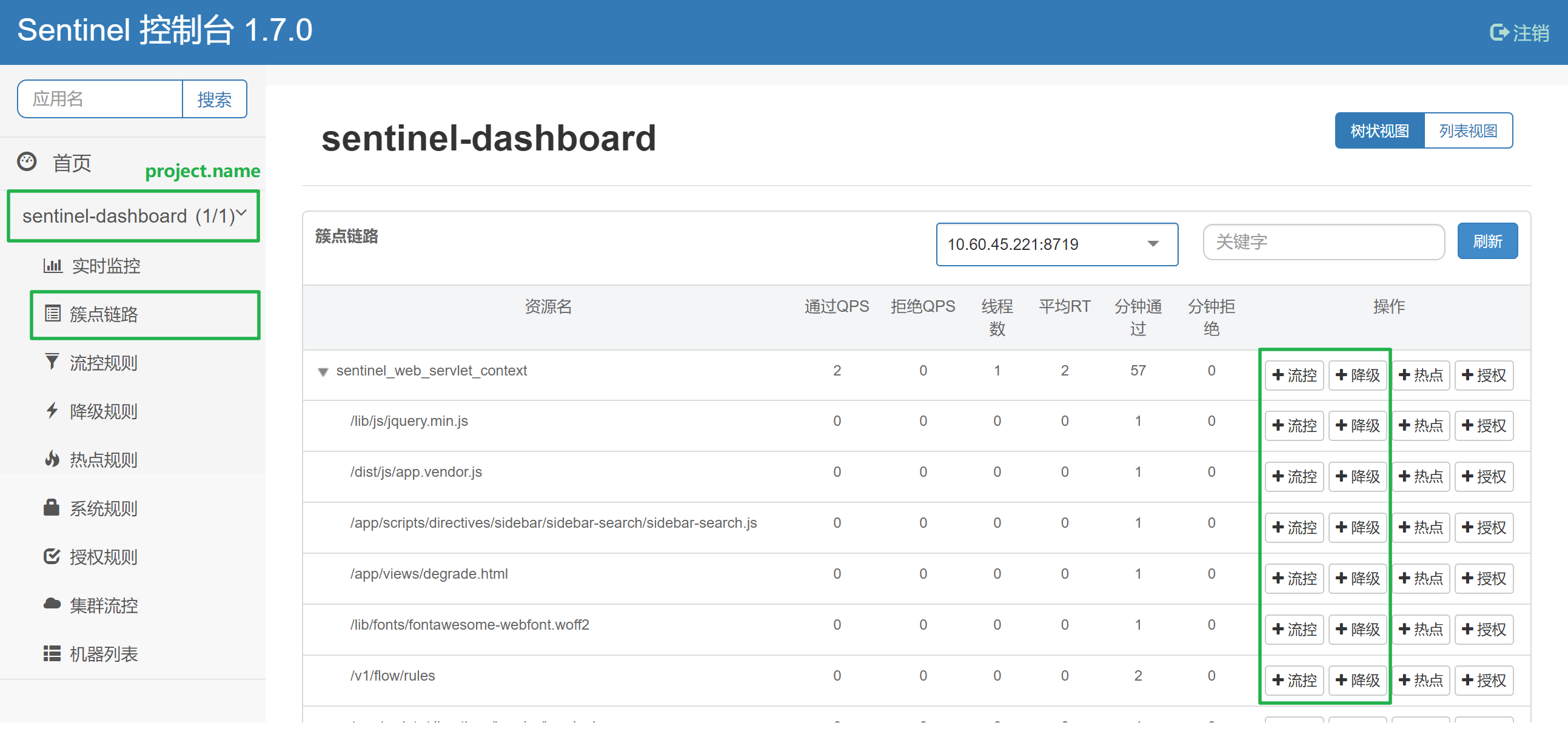Open the 10.60.45.221:8719 machine dropdown
This screenshot has height=734, width=1568.
point(1056,244)
